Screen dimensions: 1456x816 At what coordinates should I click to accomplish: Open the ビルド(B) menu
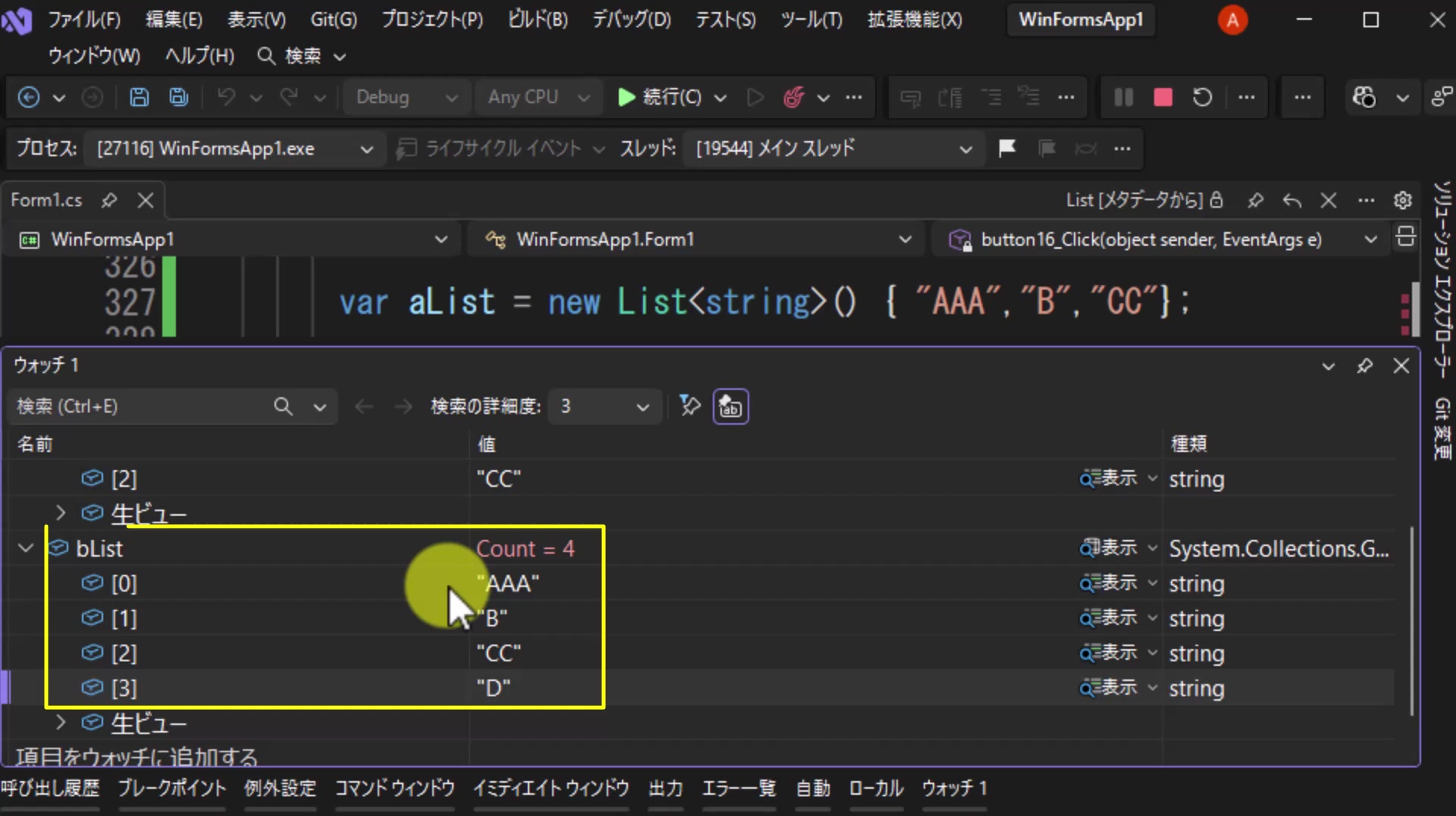538,20
